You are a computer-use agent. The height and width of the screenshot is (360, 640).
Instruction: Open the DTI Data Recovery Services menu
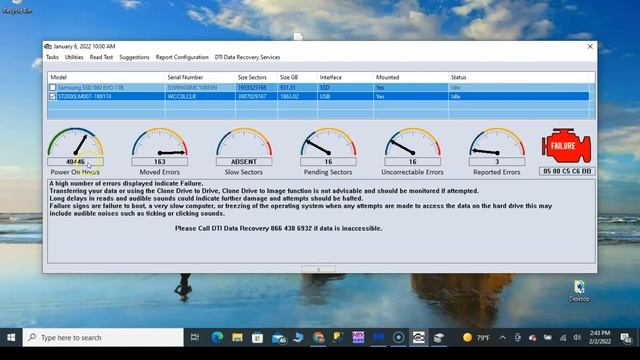pyautogui.click(x=247, y=57)
